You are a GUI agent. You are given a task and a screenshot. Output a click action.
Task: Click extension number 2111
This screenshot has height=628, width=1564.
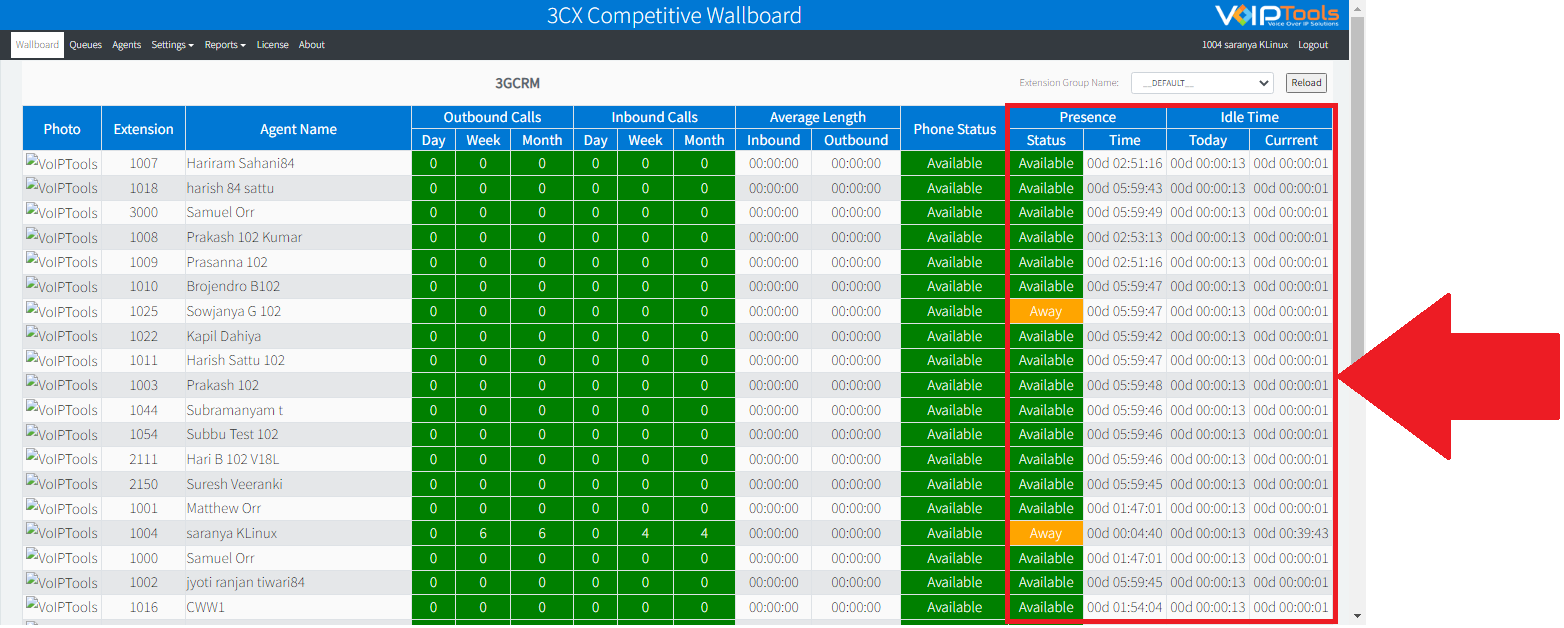click(143, 459)
